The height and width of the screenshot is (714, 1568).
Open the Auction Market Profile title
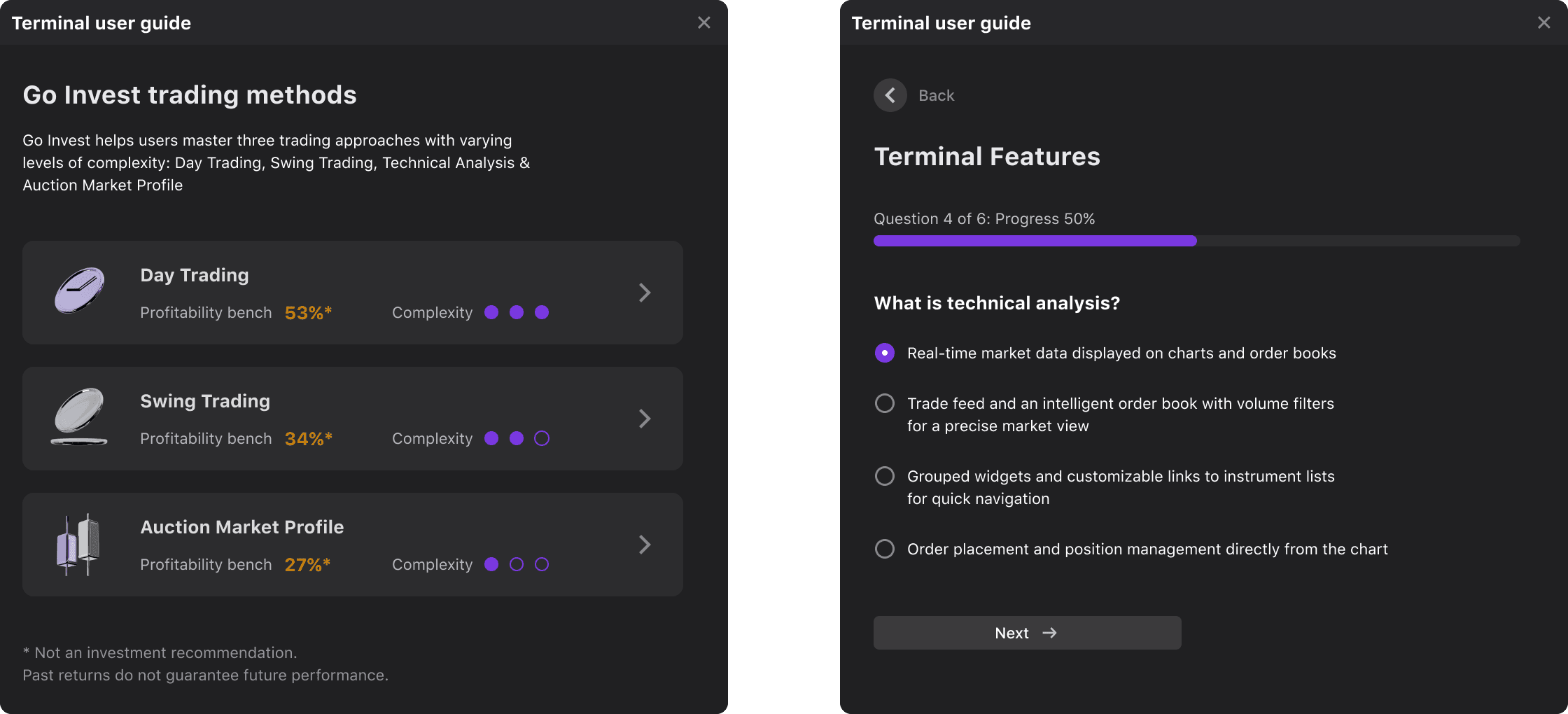[x=242, y=527]
